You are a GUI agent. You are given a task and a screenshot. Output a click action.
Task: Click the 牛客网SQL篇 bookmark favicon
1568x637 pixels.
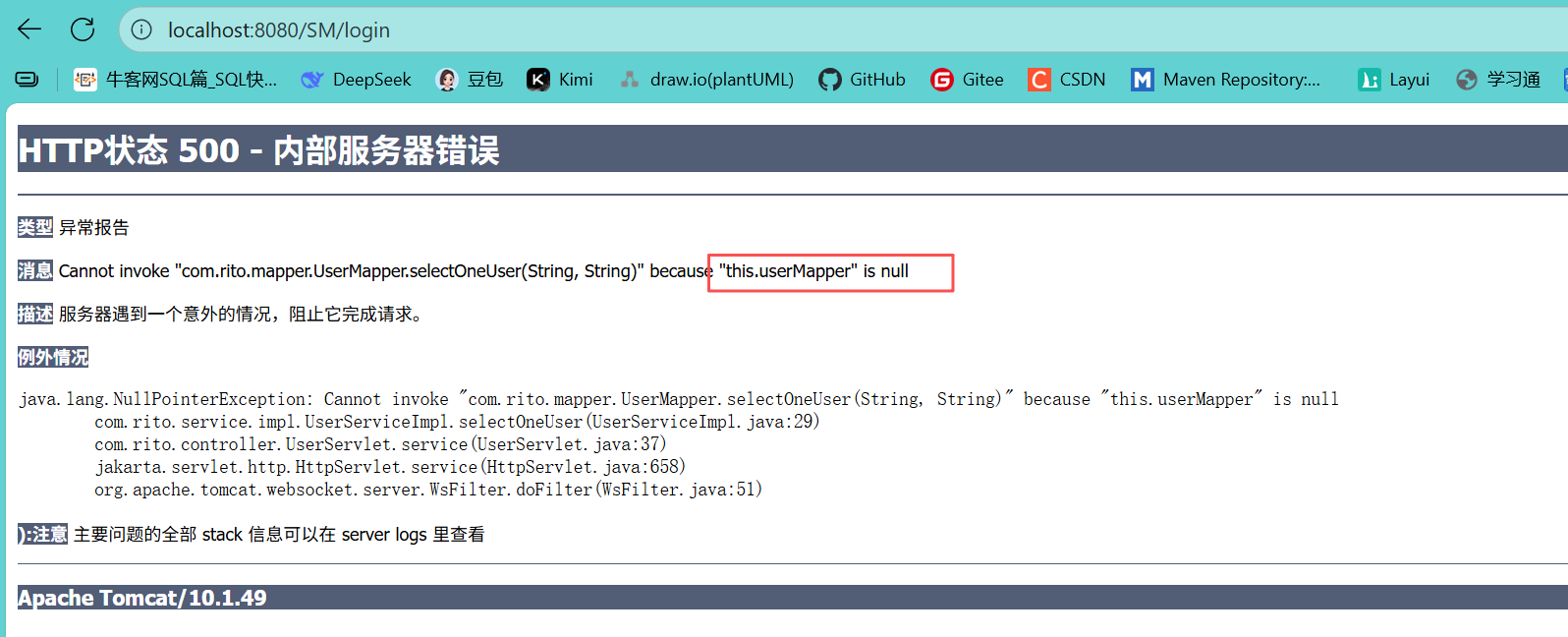(x=86, y=80)
